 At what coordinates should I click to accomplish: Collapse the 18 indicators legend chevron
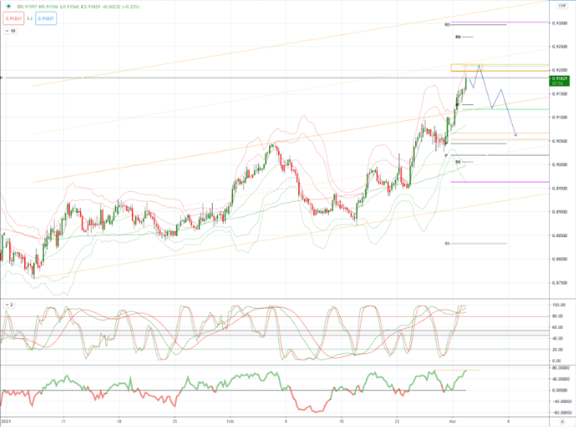point(7,31)
